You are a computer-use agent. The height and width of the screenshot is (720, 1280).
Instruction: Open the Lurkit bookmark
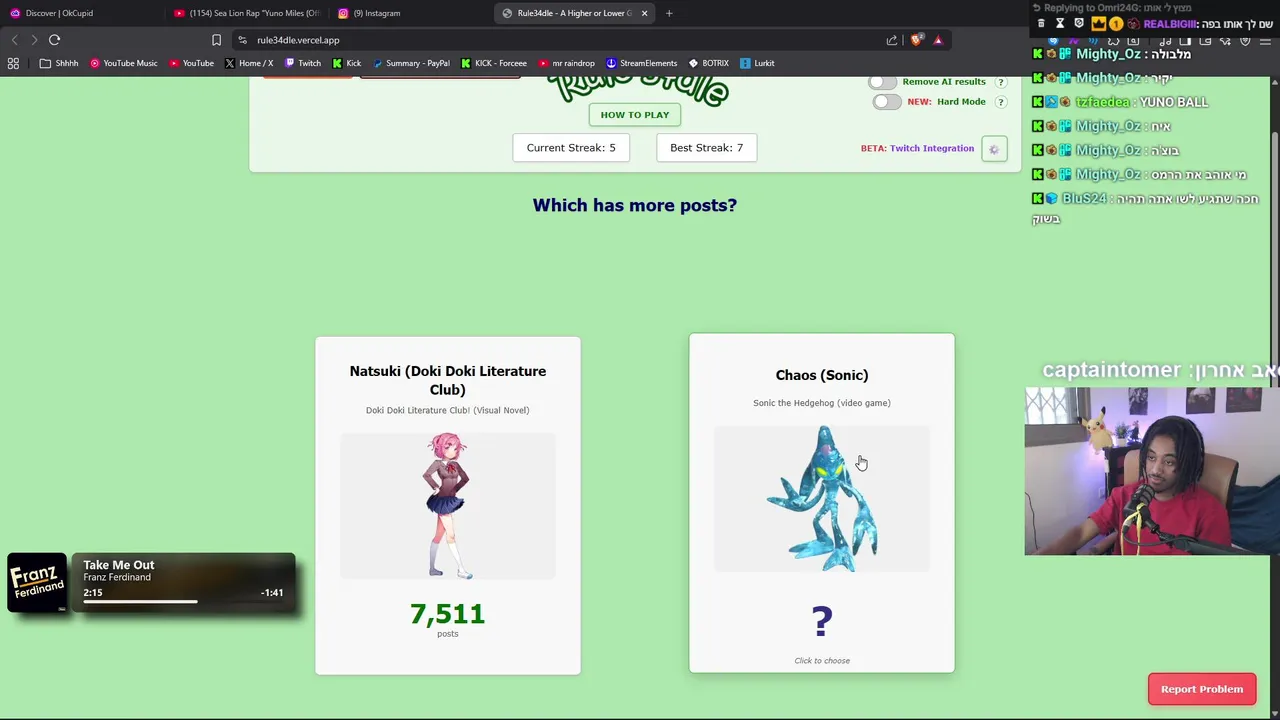click(x=757, y=63)
